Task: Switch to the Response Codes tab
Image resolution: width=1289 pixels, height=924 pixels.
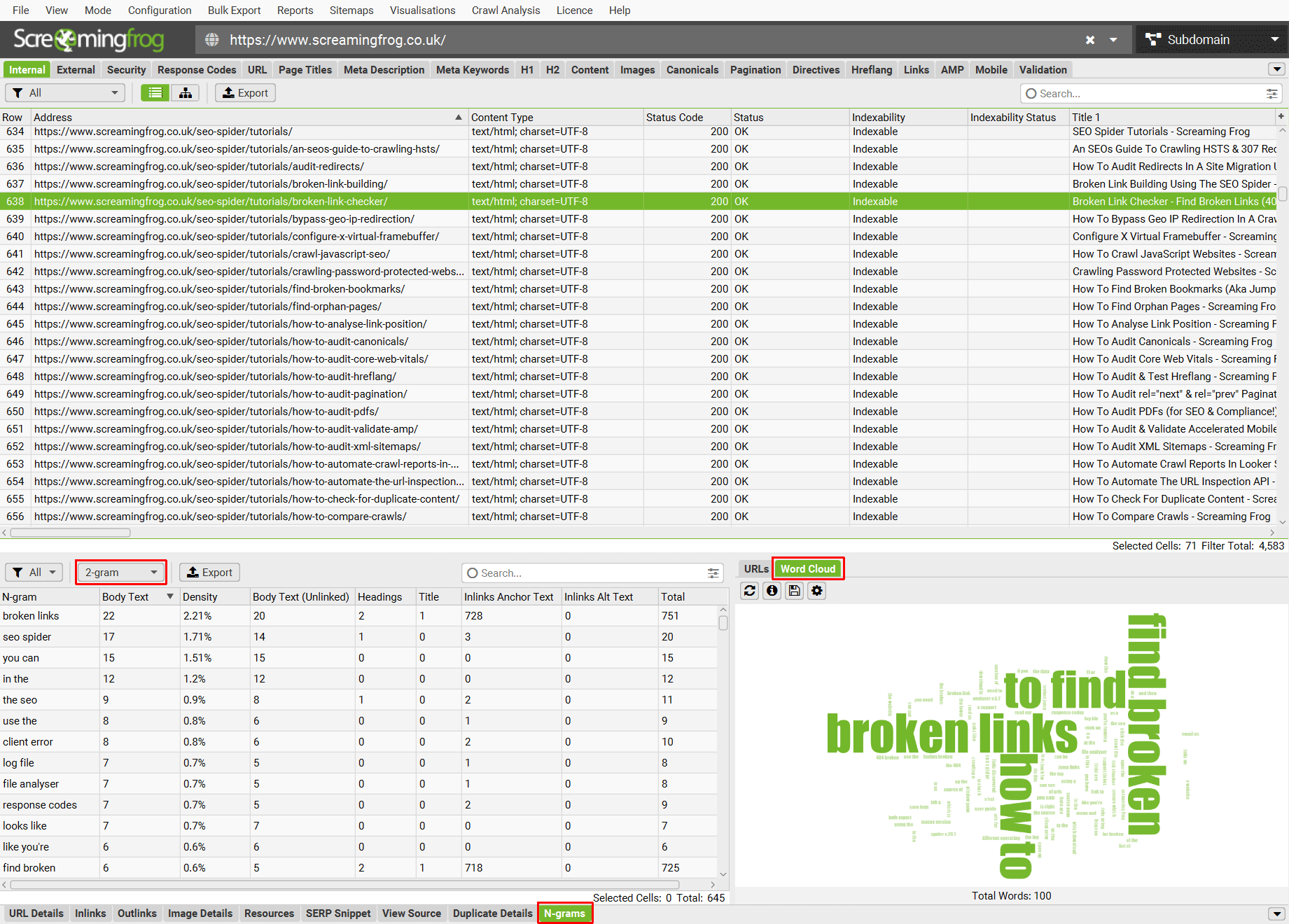Action: pyautogui.click(x=197, y=70)
